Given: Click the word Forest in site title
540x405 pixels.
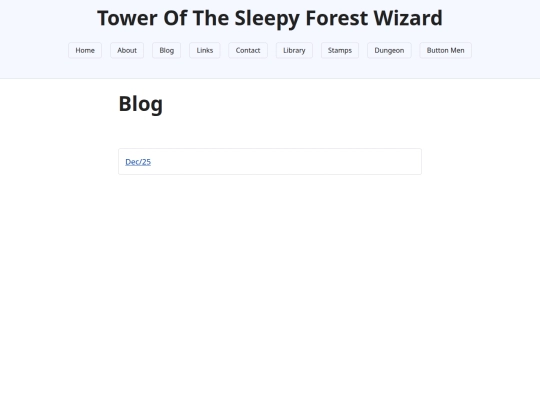Looking at the screenshot, I should coord(336,18).
